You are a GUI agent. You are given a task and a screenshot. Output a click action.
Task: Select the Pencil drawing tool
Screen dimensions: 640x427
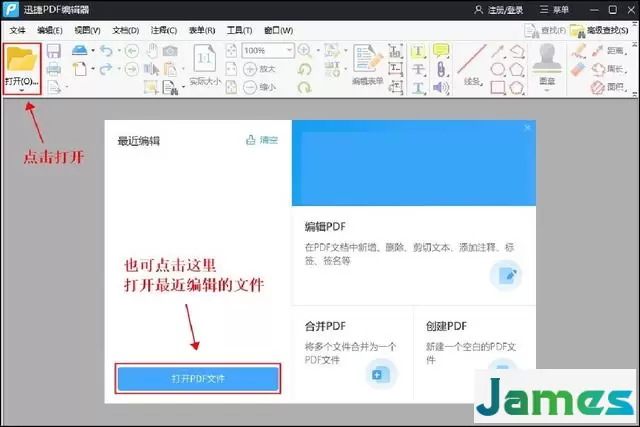(x=578, y=51)
